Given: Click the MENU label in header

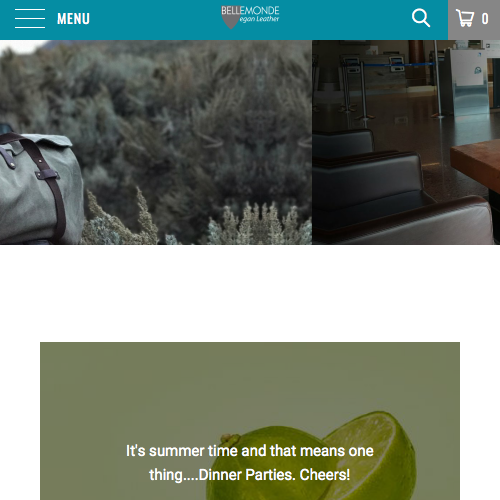Looking at the screenshot, I should click(x=73, y=19).
